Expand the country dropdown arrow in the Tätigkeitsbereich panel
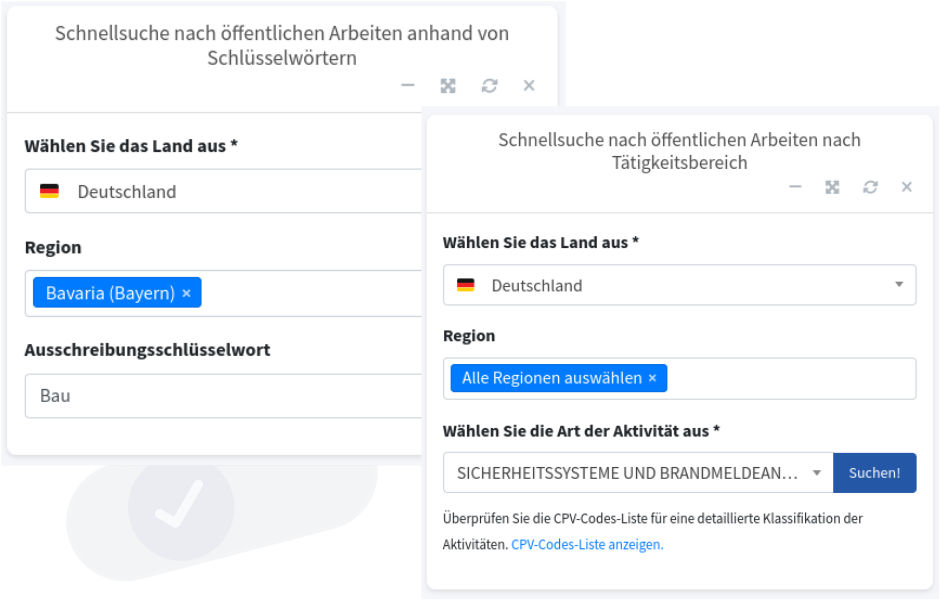Screen dimensions: 940x600 click(x=898, y=285)
